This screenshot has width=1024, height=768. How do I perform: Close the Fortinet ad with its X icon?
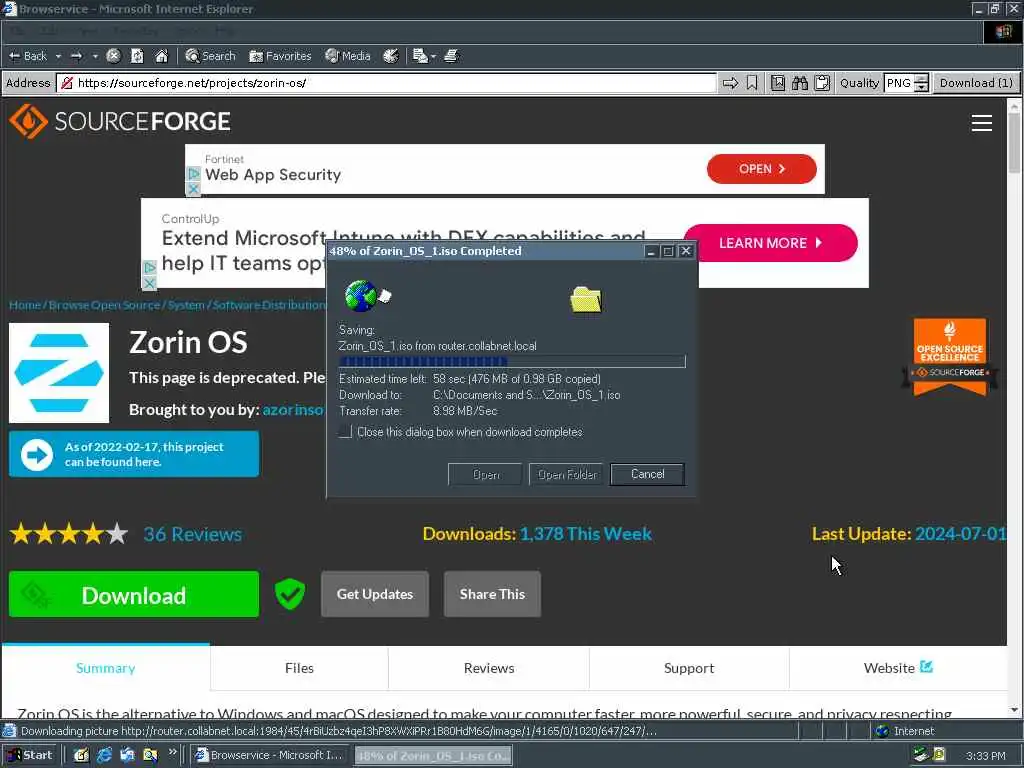pyautogui.click(x=193, y=188)
